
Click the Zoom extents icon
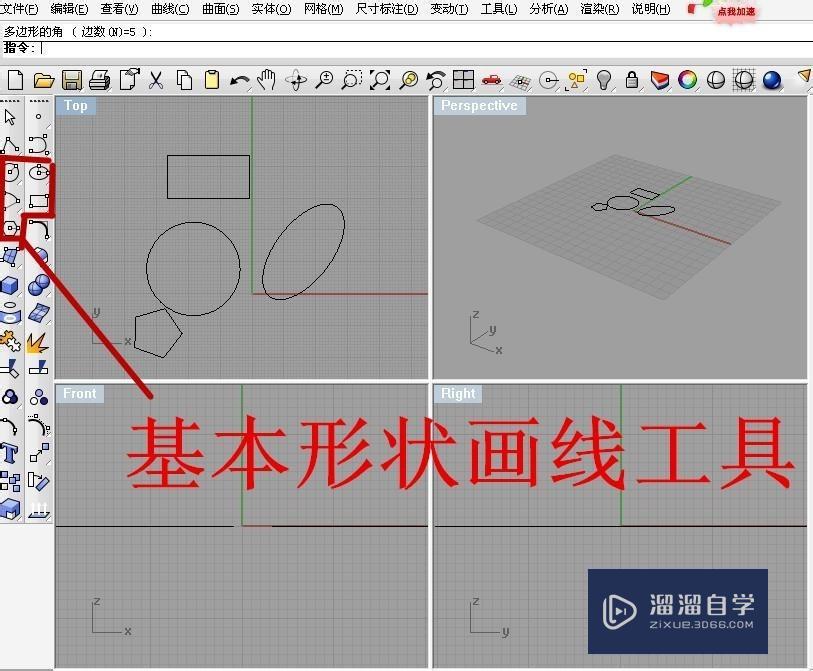click(380, 80)
